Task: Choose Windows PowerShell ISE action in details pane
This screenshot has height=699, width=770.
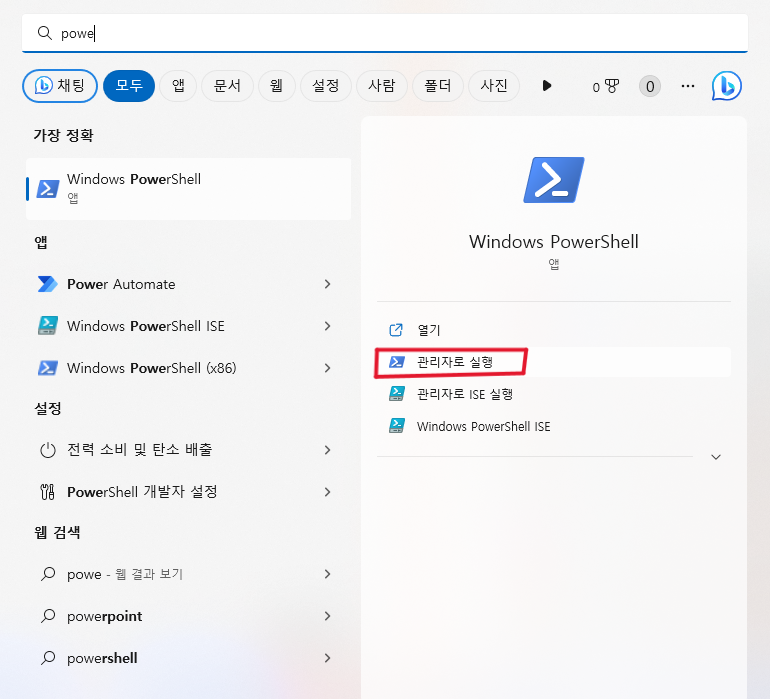Action: click(553, 426)
